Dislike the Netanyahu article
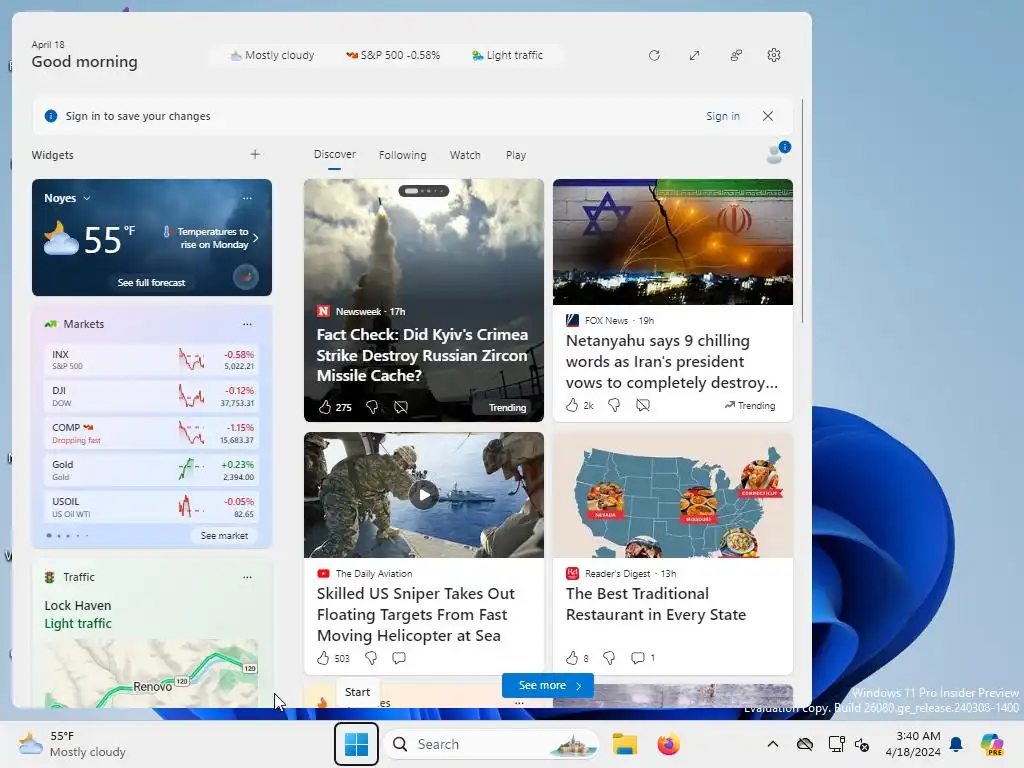The image size is (1024, 768). 614,405
